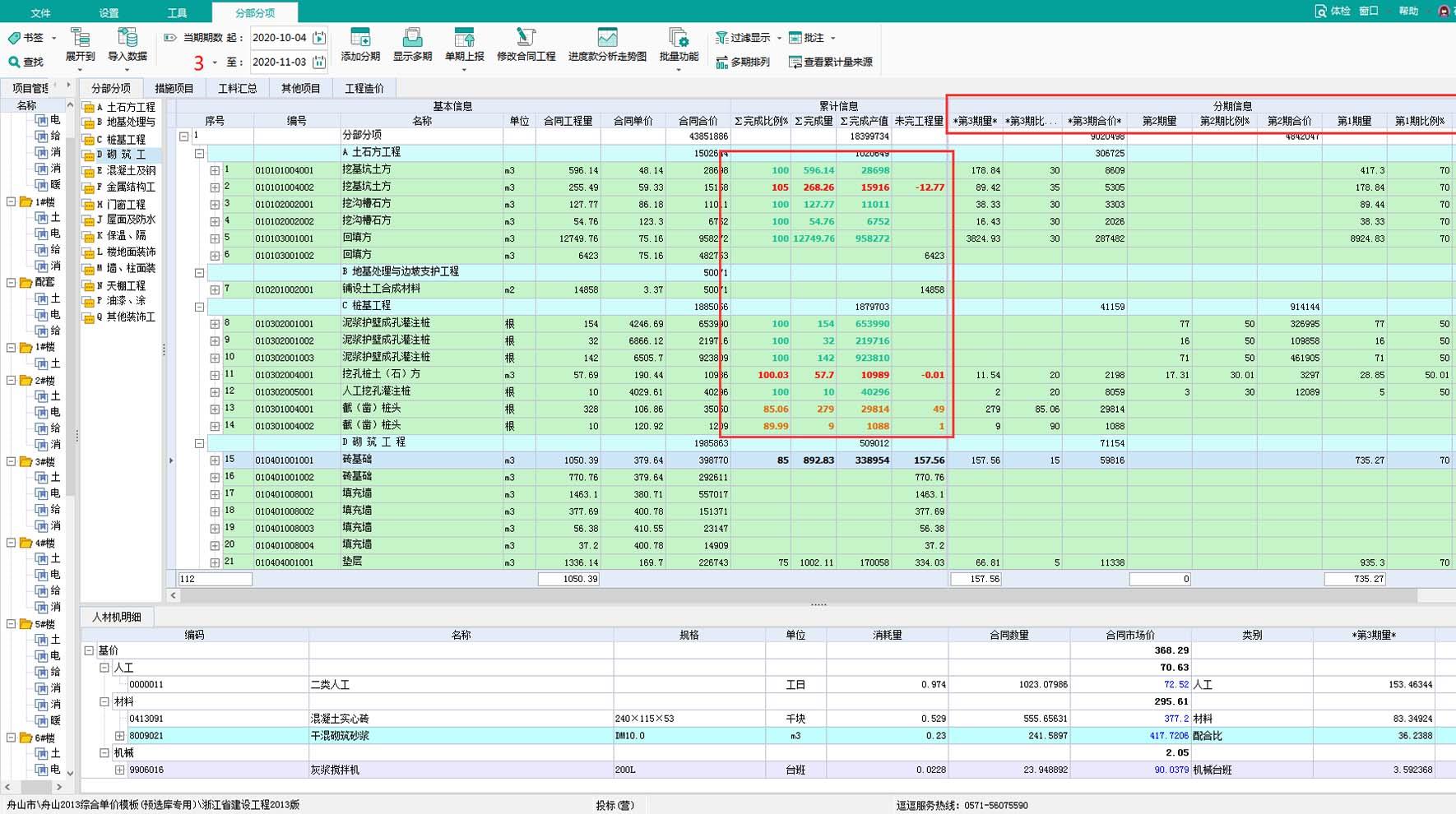Expand material 8009021 干混砌筑砂浆
This screenshot has height=814, width=1456.
coord(120,736)
